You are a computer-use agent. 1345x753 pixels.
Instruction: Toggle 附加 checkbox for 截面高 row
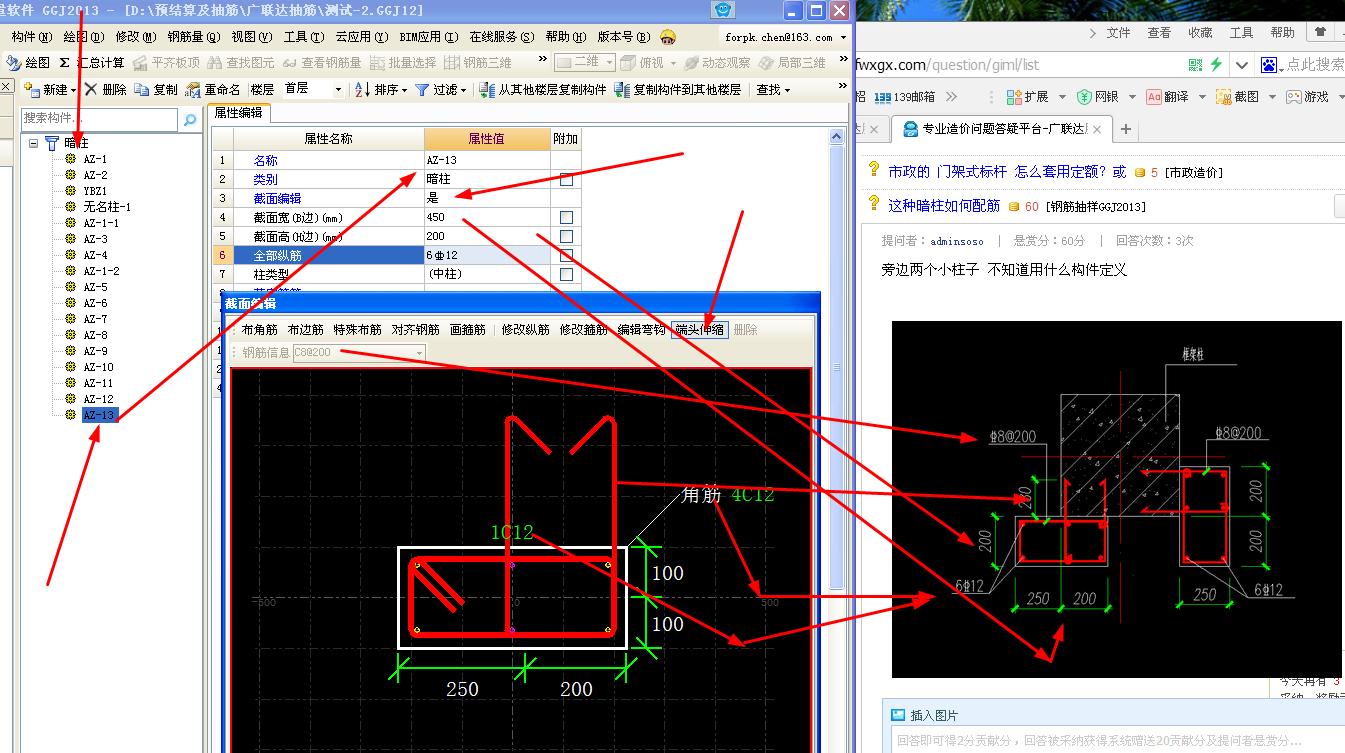(566, 236)
